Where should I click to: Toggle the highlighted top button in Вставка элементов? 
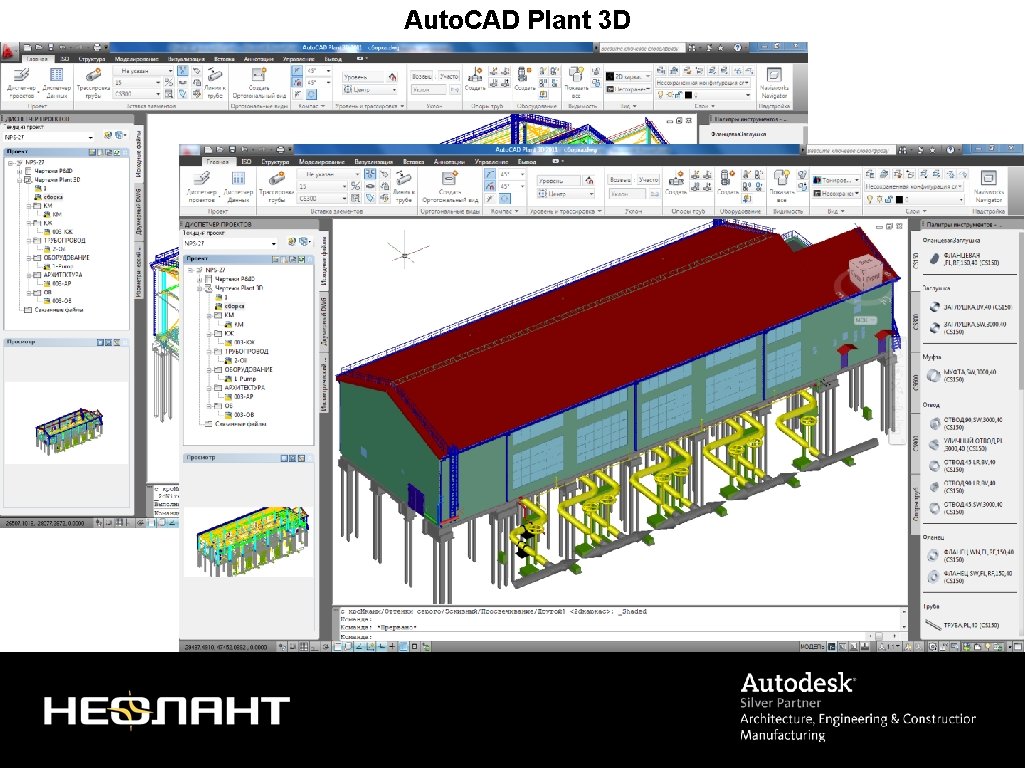(370, 174)
